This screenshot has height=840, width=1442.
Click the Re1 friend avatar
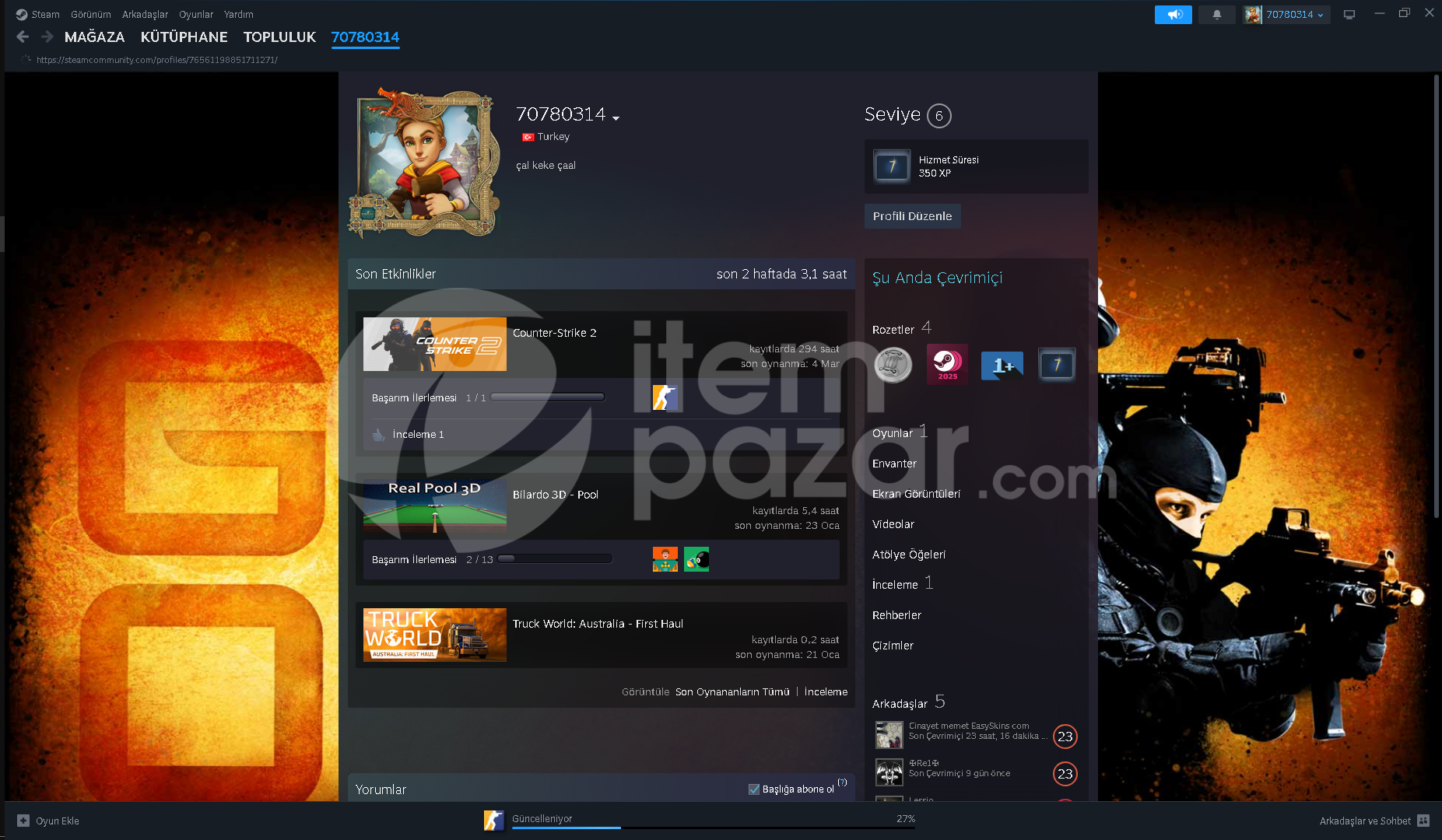tap(889, 772)
